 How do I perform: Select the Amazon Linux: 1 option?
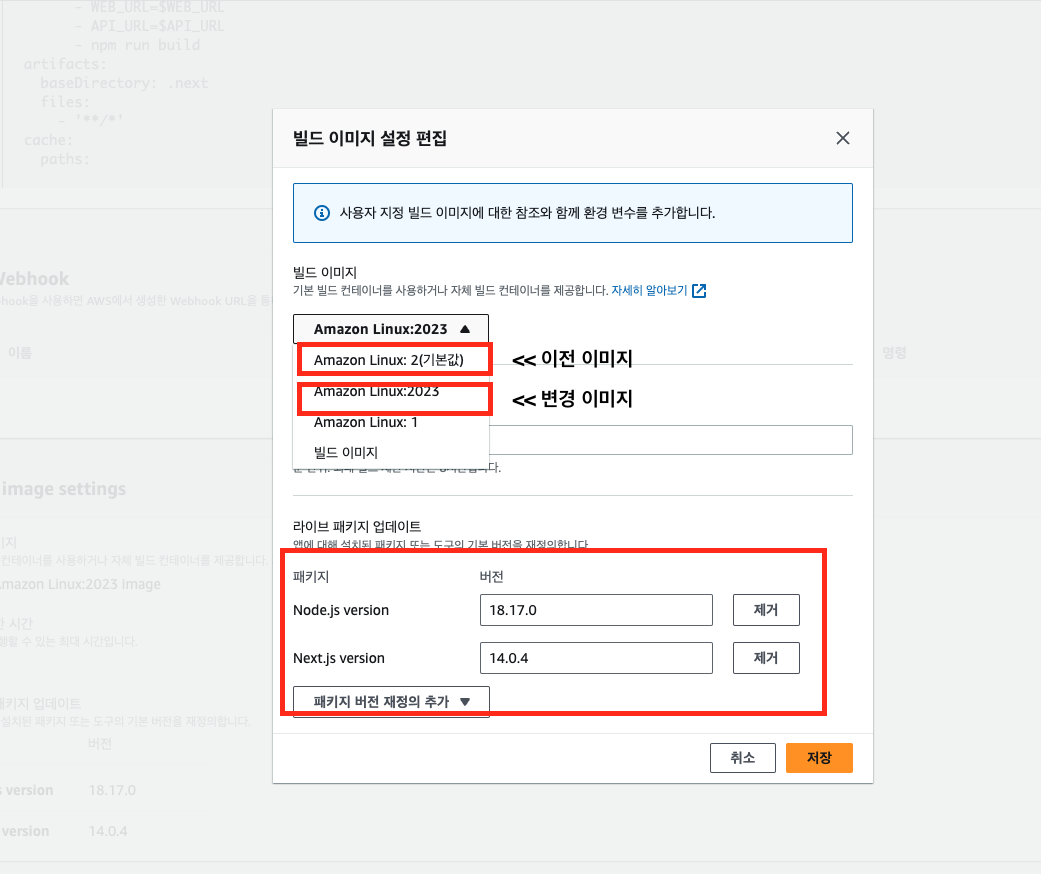click(366, 422)
